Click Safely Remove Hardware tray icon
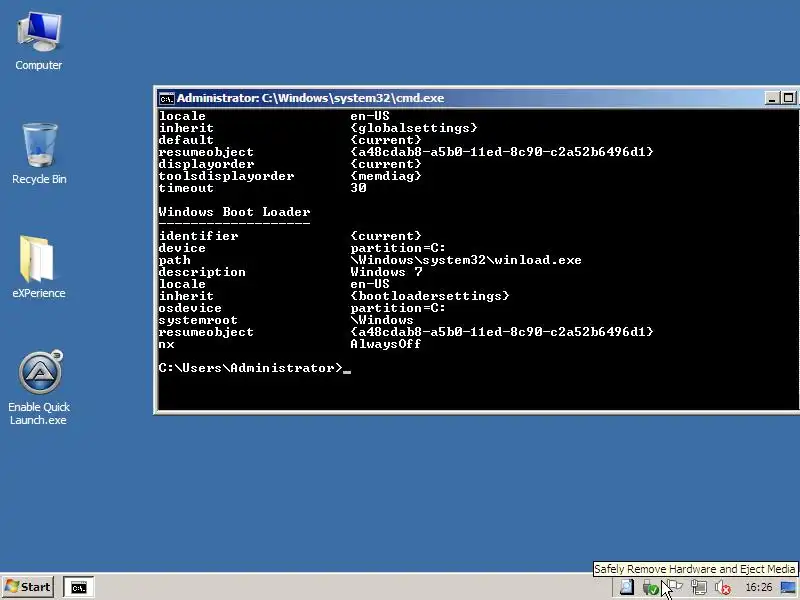Viewport: 800px width, 600px height. pos(650,588)
